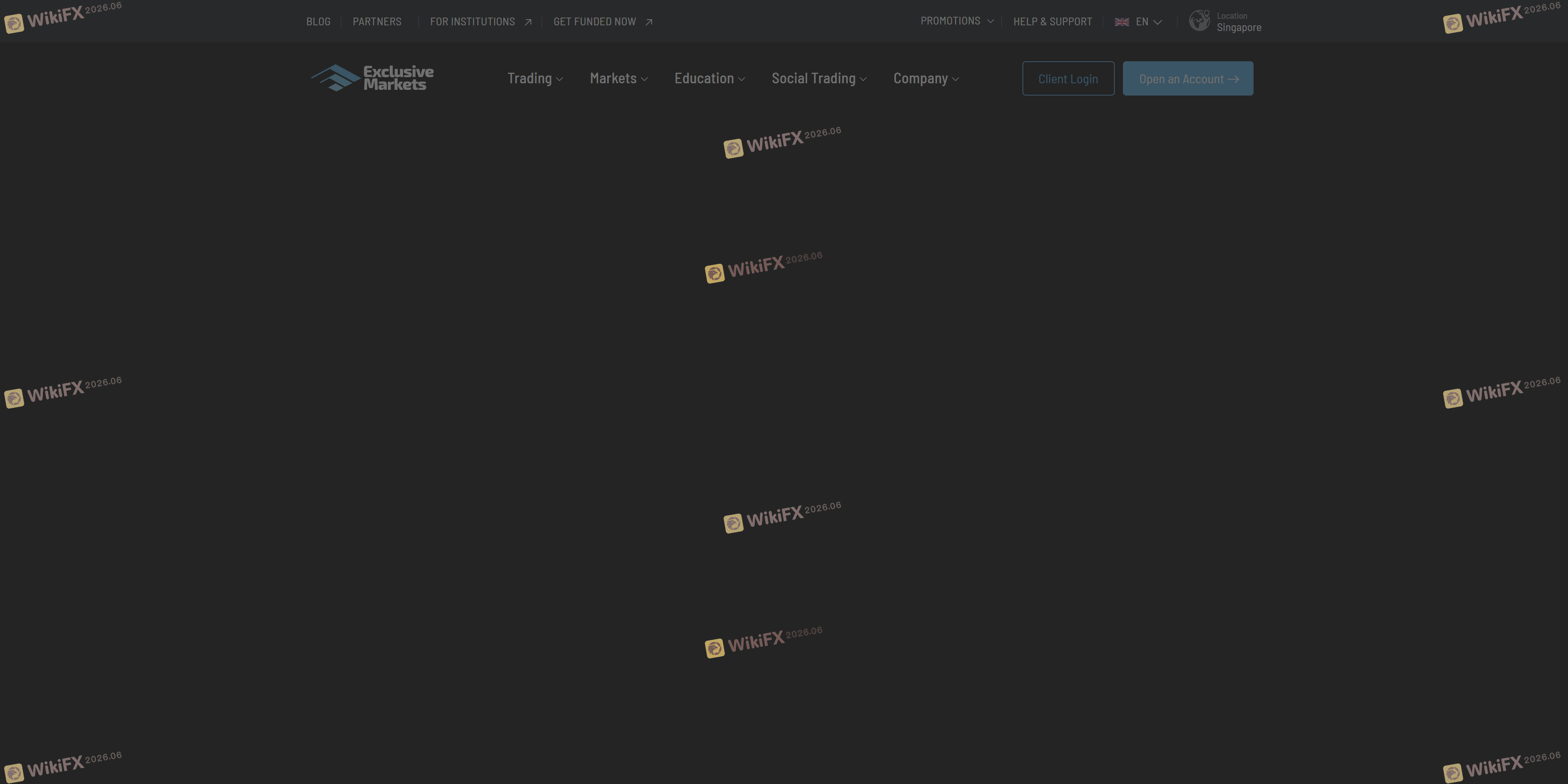Open Help & Support page

tap(1052, 22)
